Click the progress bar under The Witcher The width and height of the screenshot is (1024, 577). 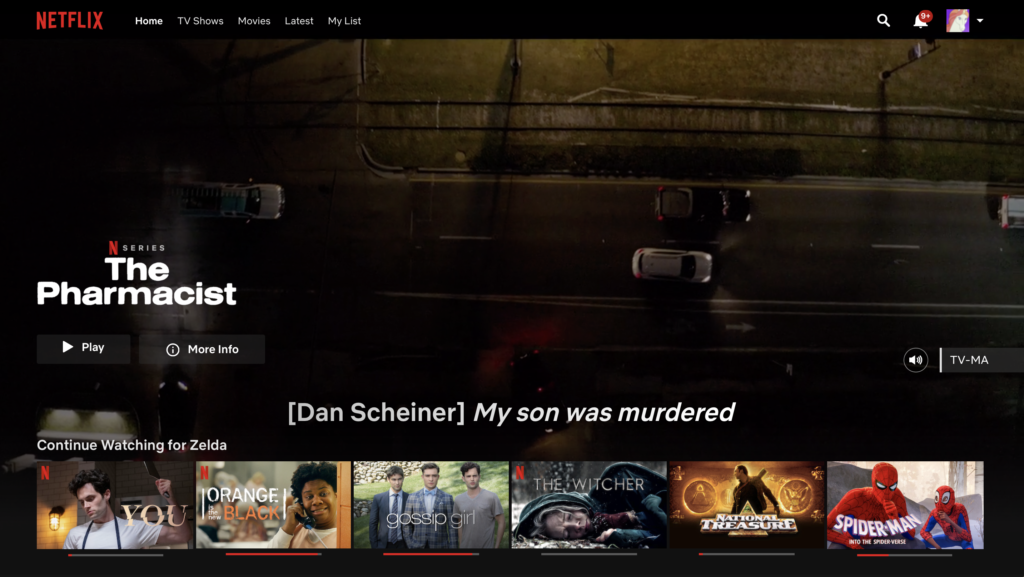(x=589, y=554)
